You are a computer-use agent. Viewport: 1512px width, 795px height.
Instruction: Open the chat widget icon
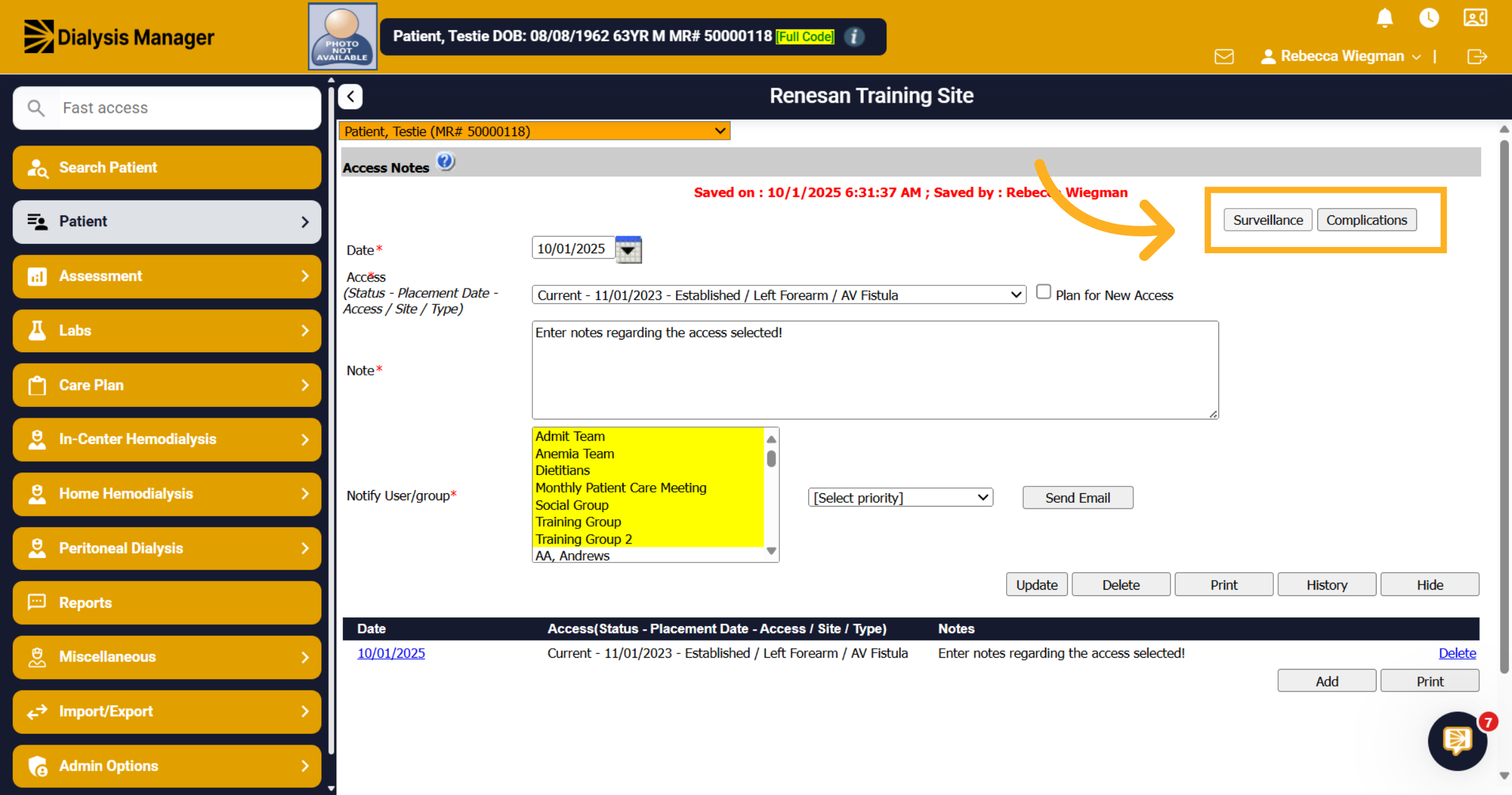pyautogui.click(x=1457, y=741)
